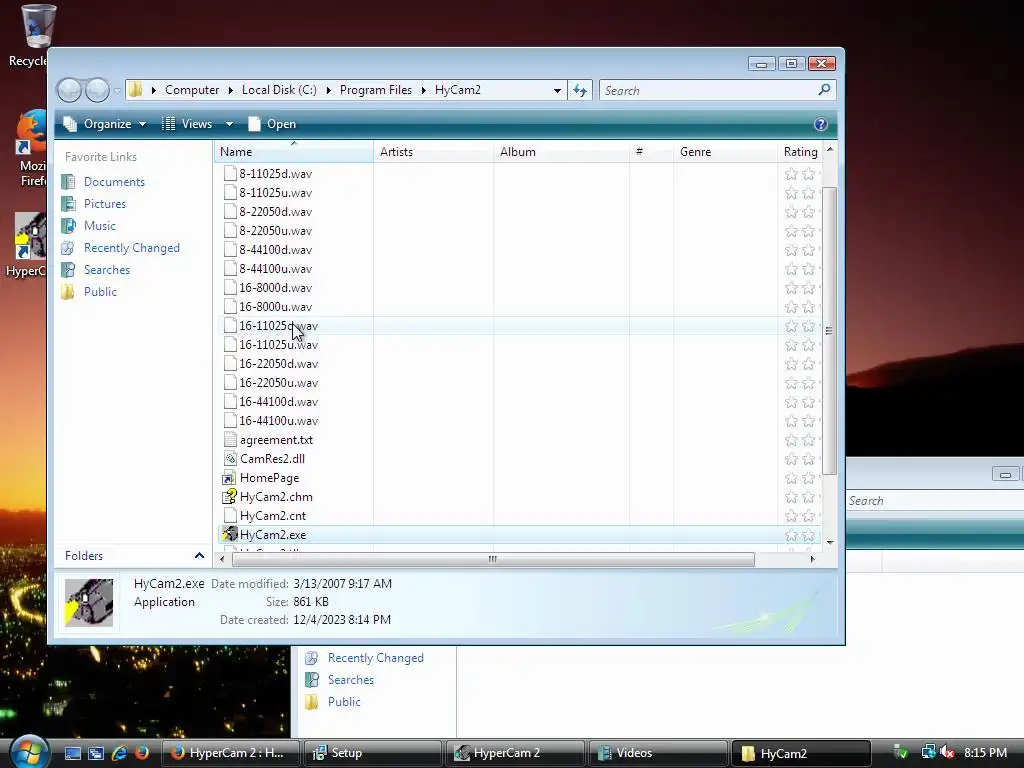Open Searches favorite link
The image size is (1024, 768).
tap(106, 270)
